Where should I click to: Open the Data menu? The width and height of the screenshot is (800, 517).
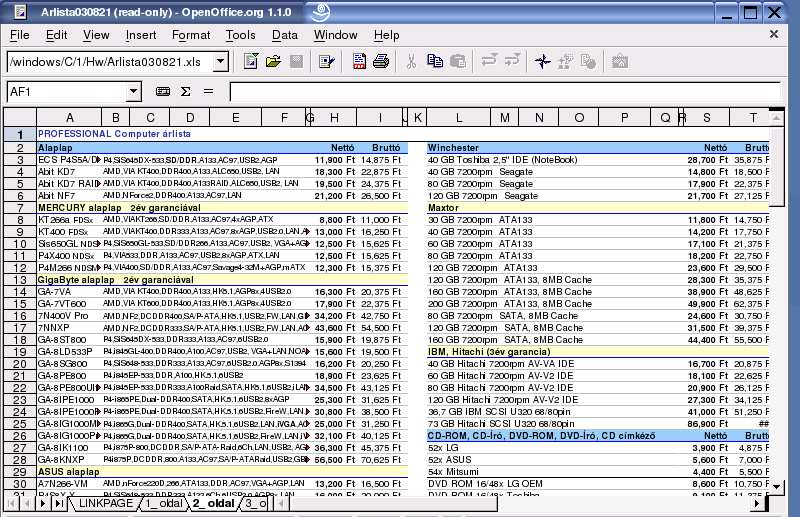[x=285, y=35]
